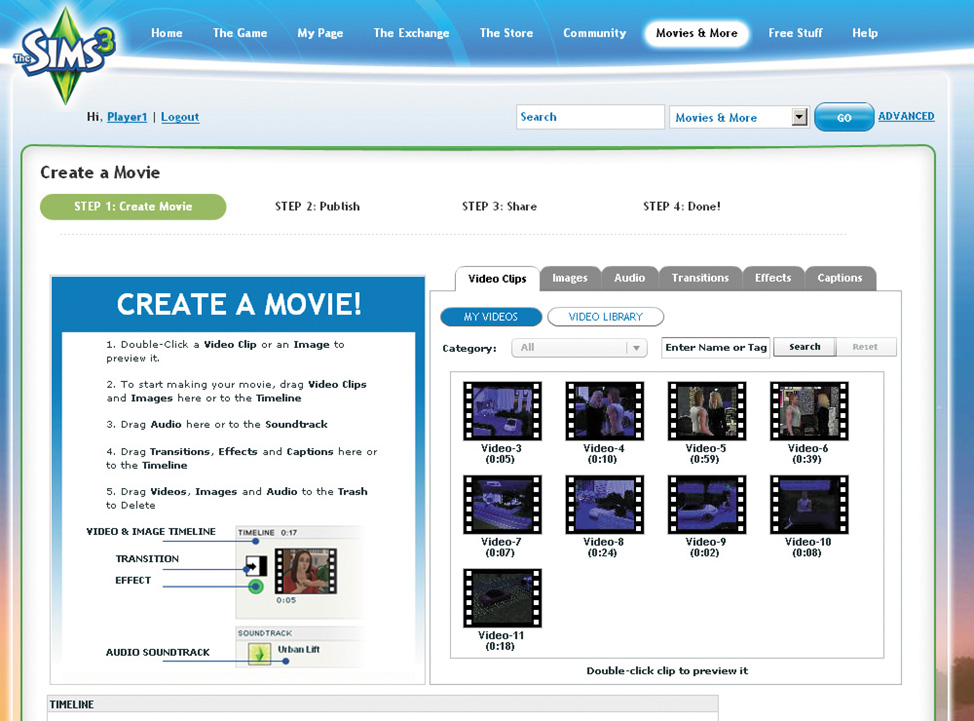Image resolution: width=974 pixels, height=721 pixels.
Task: Click the Enter Name or Tag field
Action: 716,348
